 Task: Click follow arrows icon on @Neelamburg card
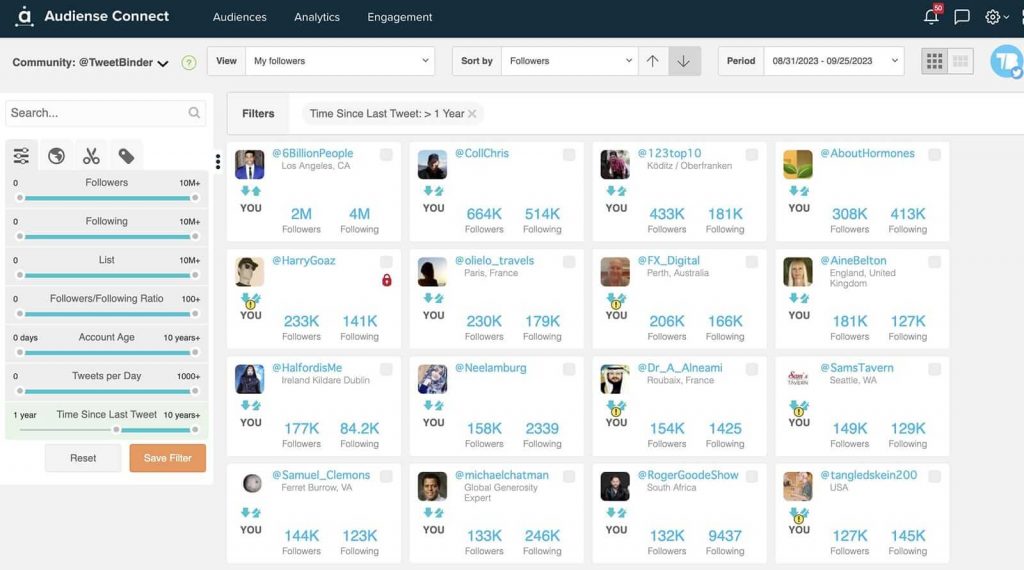point(433,405)
